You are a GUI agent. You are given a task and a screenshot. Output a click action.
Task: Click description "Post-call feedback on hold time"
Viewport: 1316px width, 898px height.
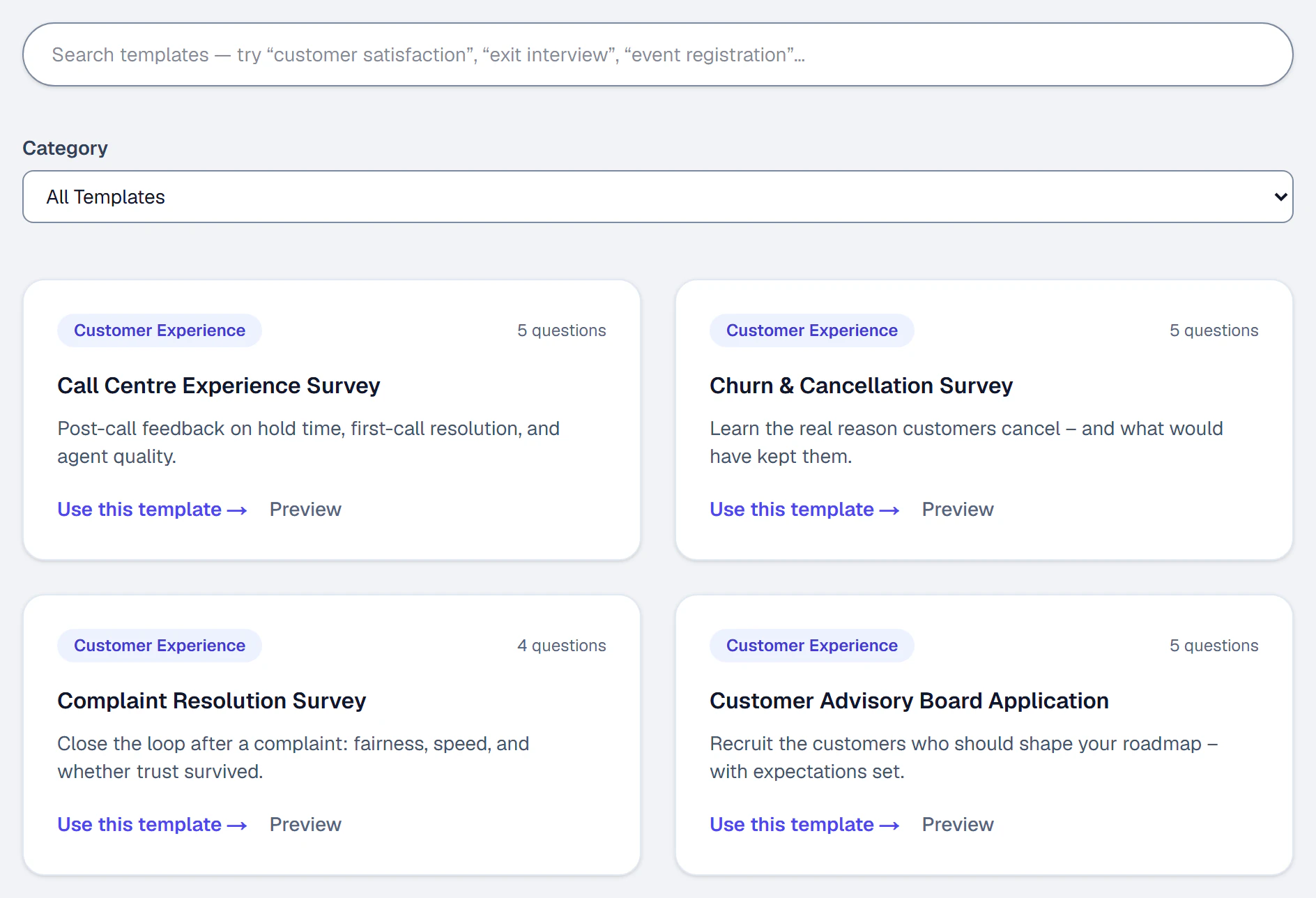(309, 443)
